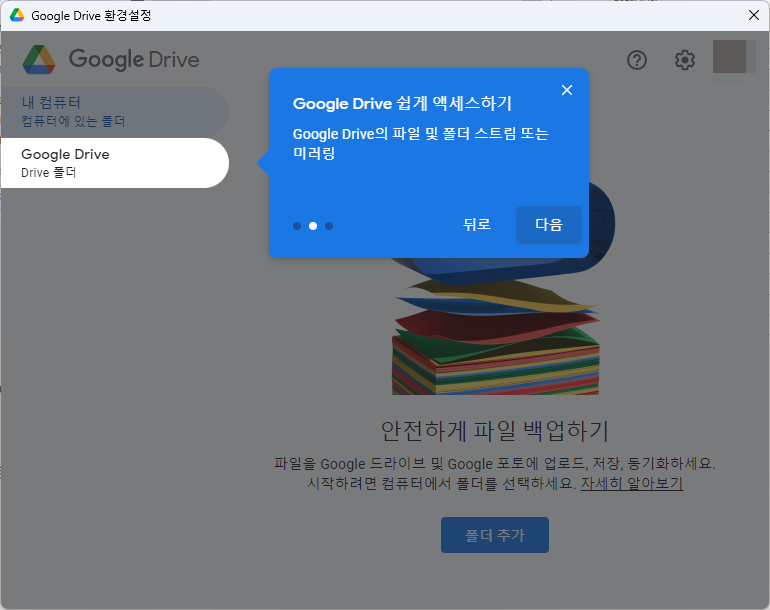Click the third tooltip pagination dot
The height and width of the screenshot is (610, 770).
[x=329, y=226]
